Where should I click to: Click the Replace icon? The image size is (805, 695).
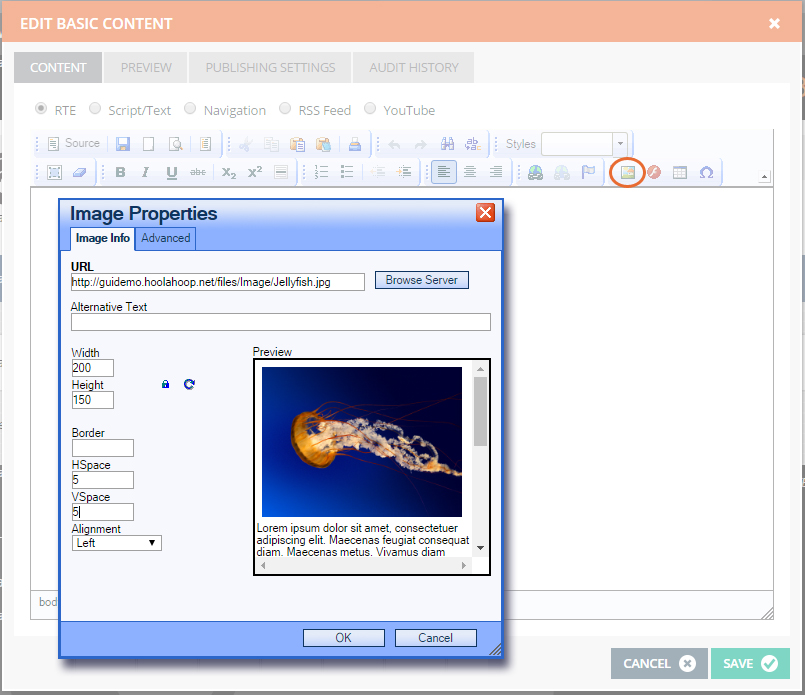(473, 144)
